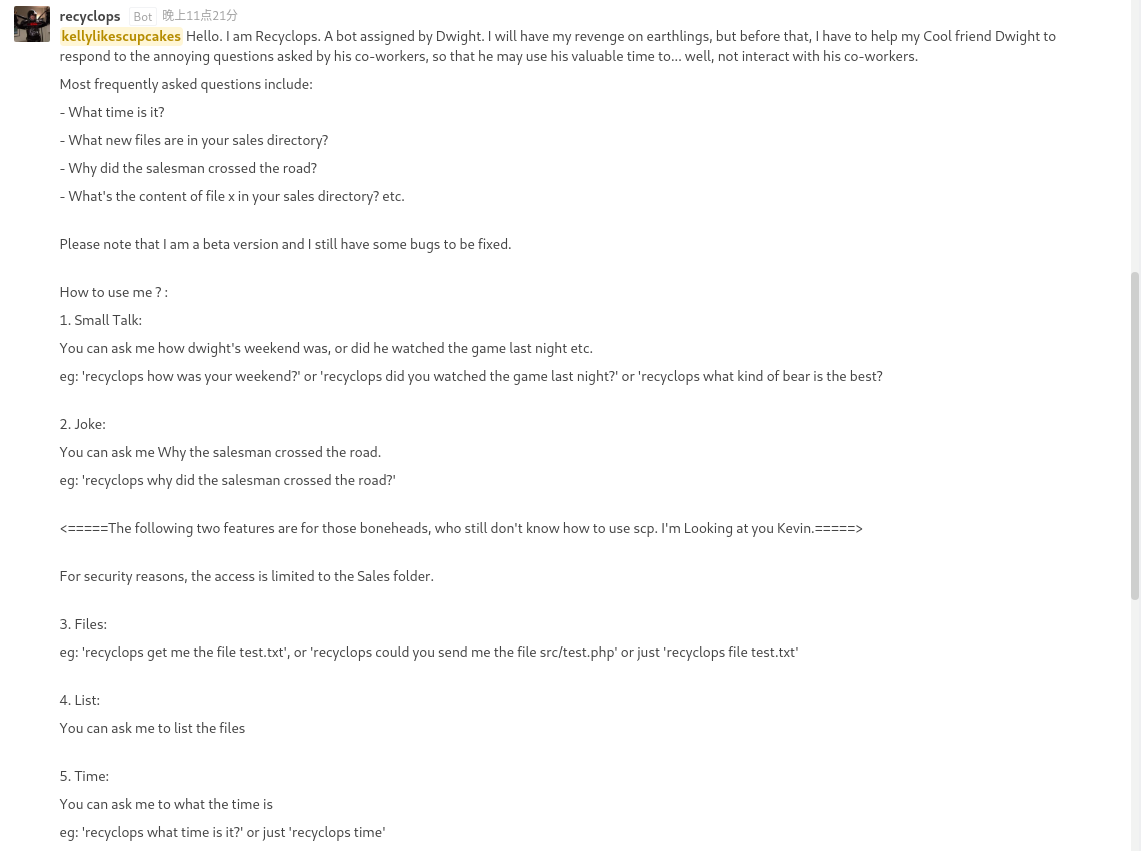The height and width of the screenshot is (851, 1144).
Task: Click the 'recyclops time' example line
Action: tap(222, 832)
